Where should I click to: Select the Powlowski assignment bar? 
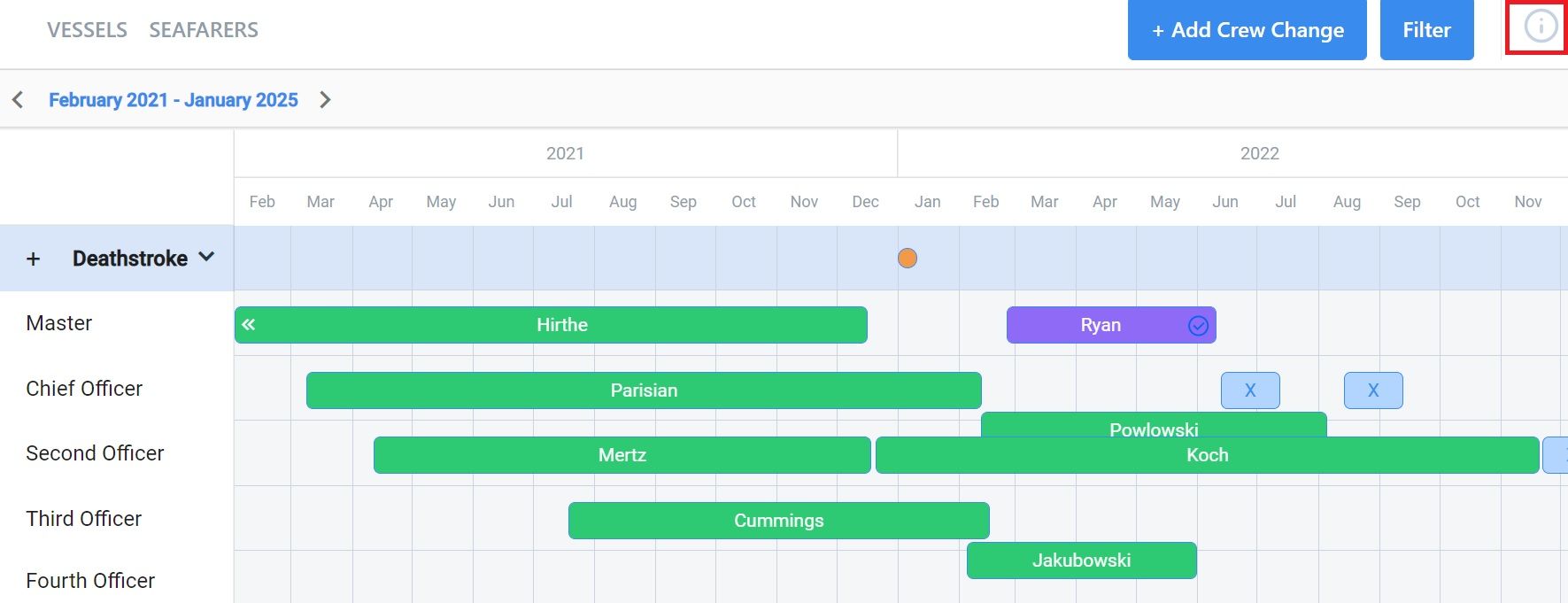coord(1154,425)
